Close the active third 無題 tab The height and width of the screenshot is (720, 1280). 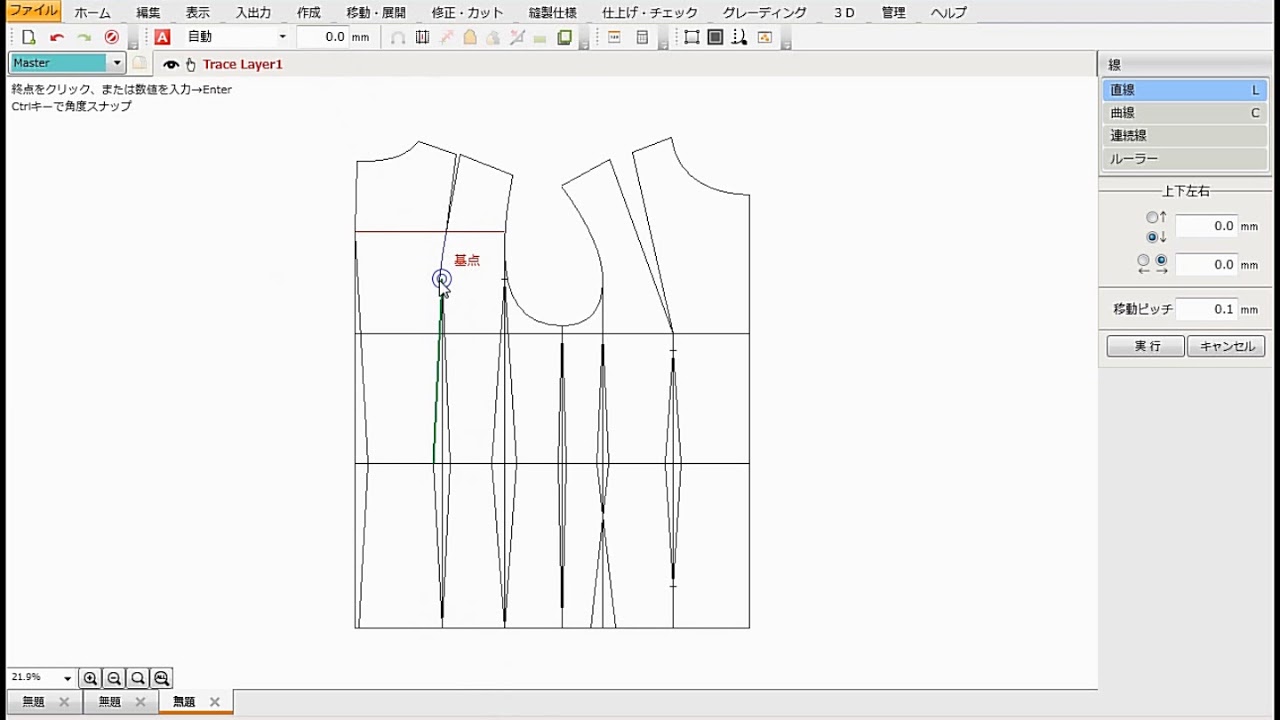point(214,702)
